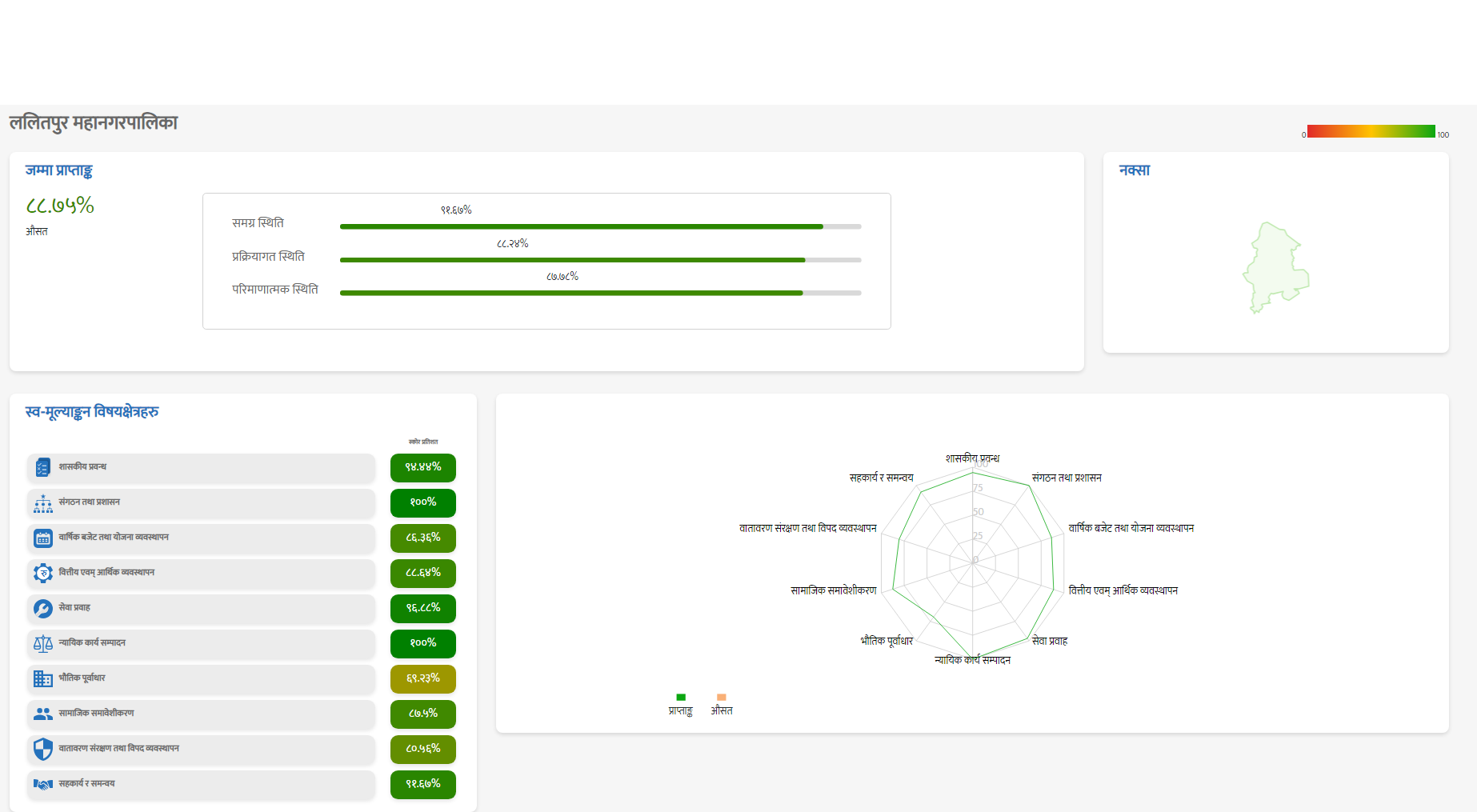1477x812 pixels.
Task: Click the न्यायिक कार्य सम्पादन scales icon
Action: point(43,643)
